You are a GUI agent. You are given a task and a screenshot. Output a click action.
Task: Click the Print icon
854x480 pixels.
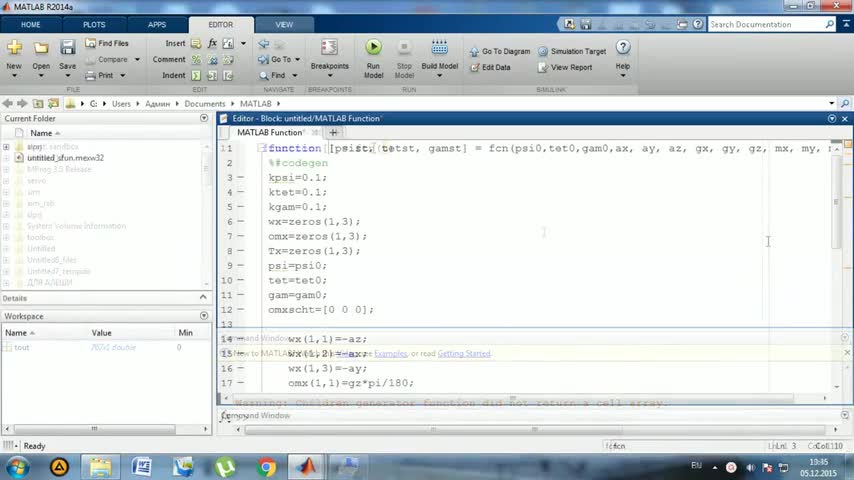coord(90,76)
